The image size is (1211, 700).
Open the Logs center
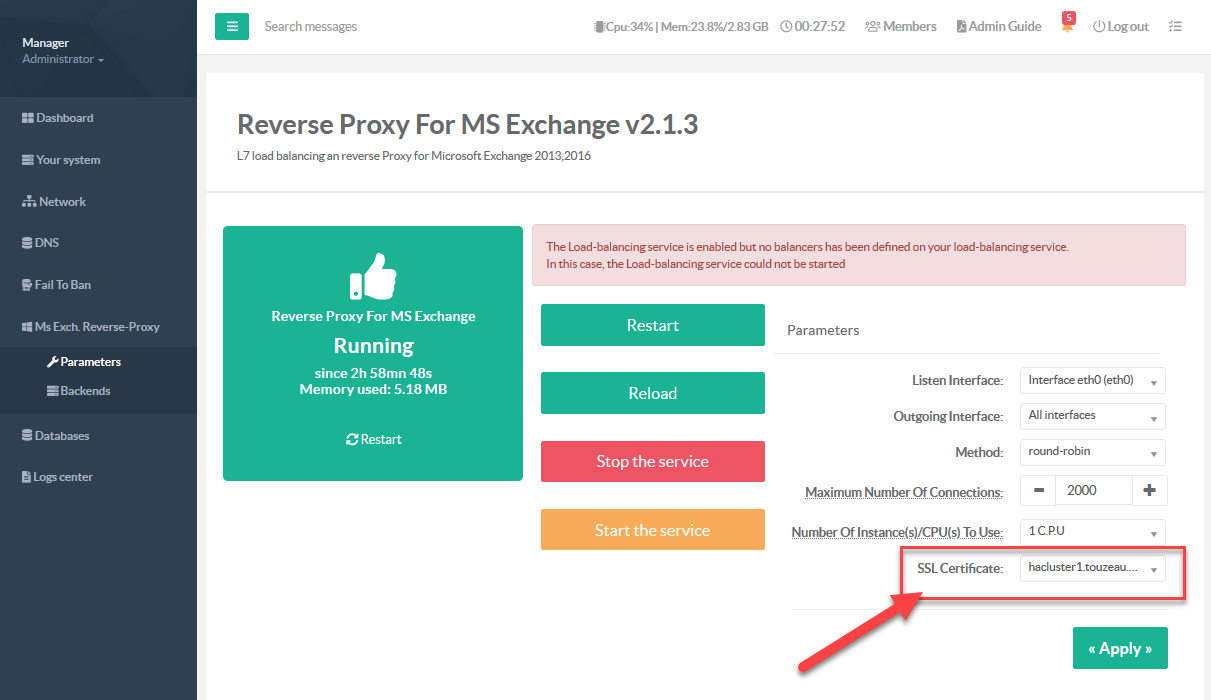point(57,477)
